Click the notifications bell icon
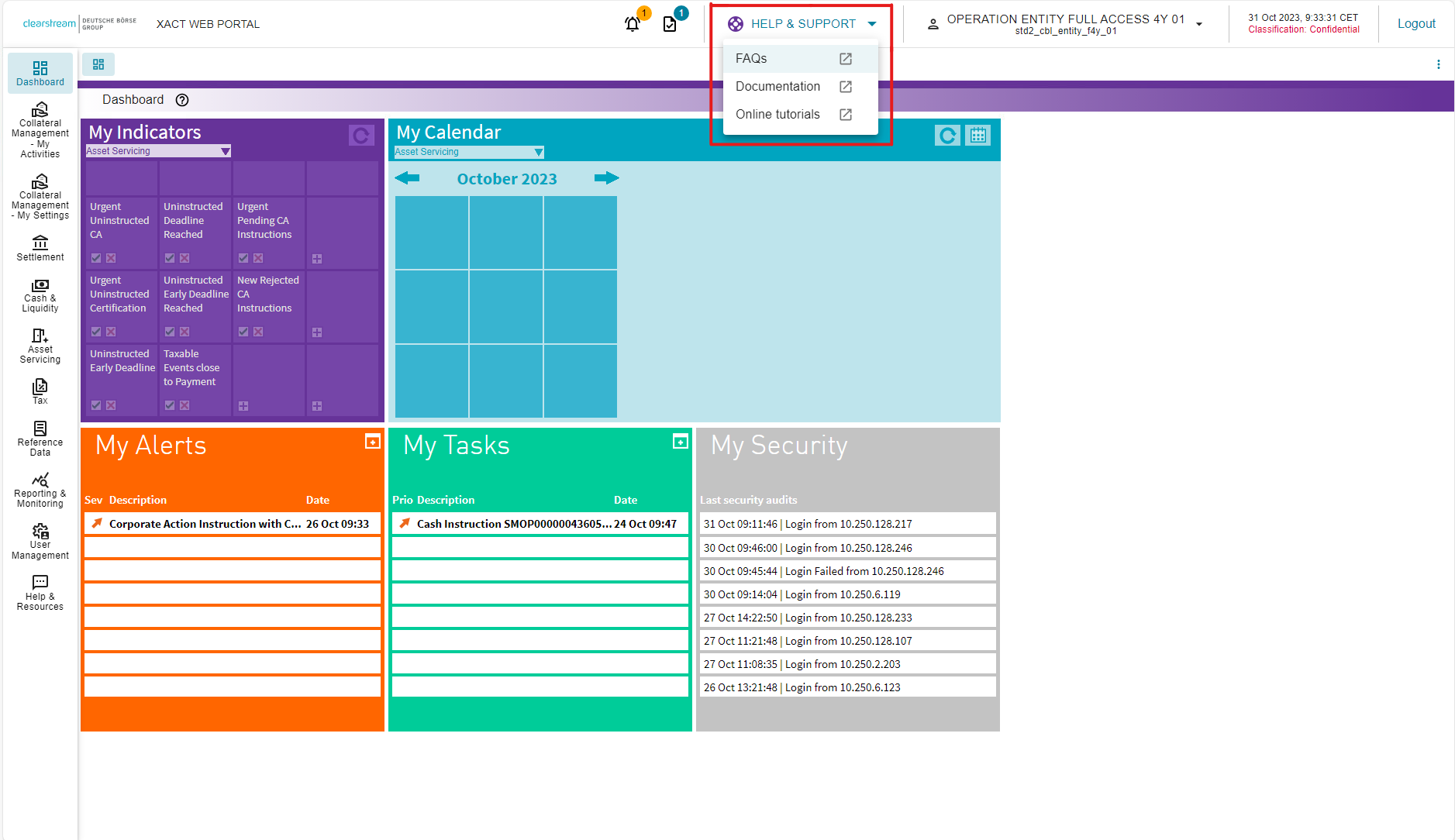This screenshot has height=840, width=1455. 633,24
